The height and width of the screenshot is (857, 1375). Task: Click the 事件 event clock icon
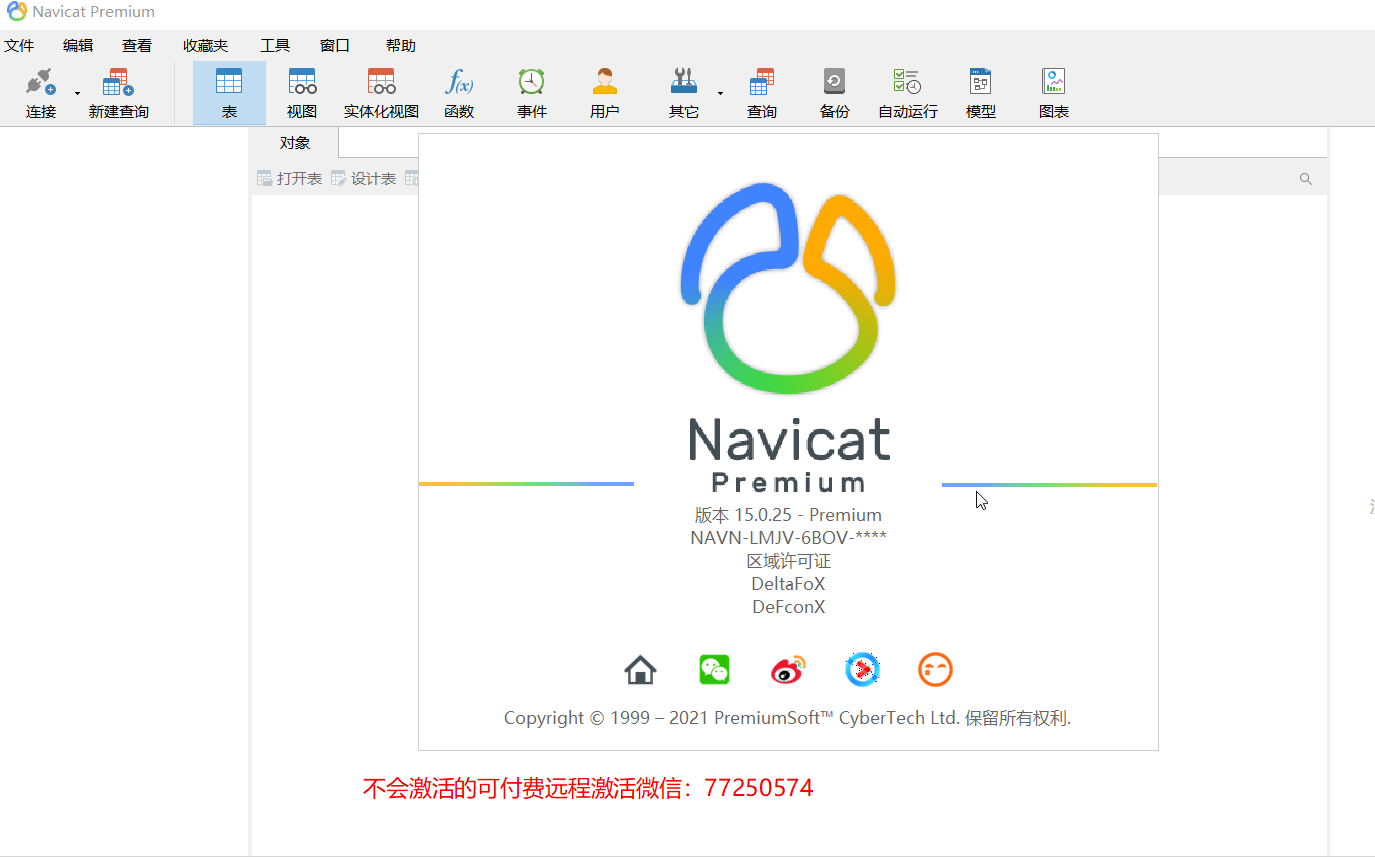pos(531,81)
